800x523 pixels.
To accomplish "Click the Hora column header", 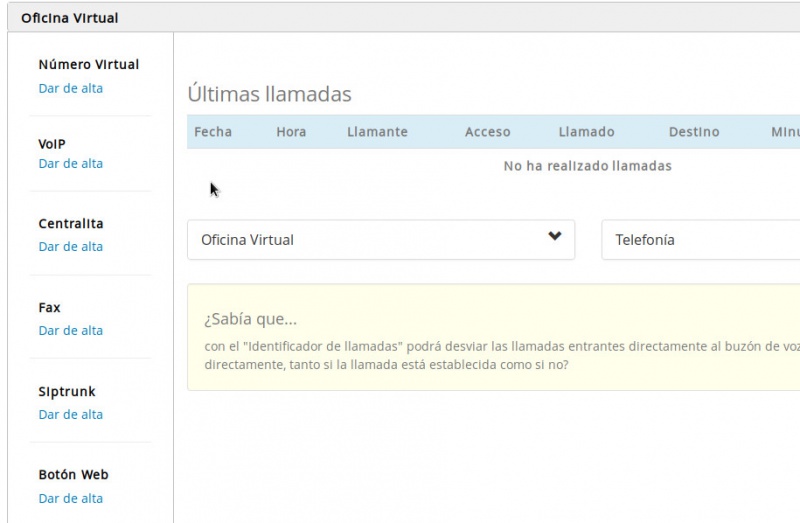I will [291, 132].
